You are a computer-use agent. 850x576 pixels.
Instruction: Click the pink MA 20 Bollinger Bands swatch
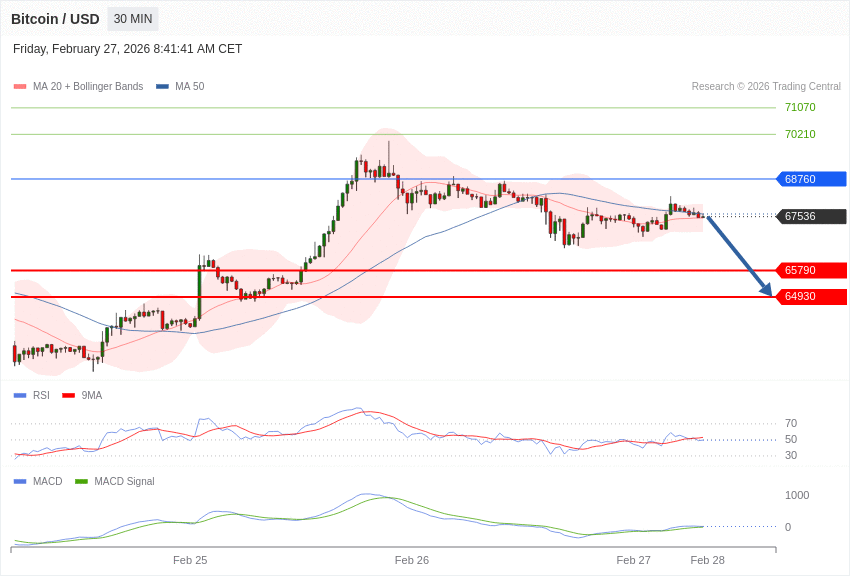click(20, 87)
